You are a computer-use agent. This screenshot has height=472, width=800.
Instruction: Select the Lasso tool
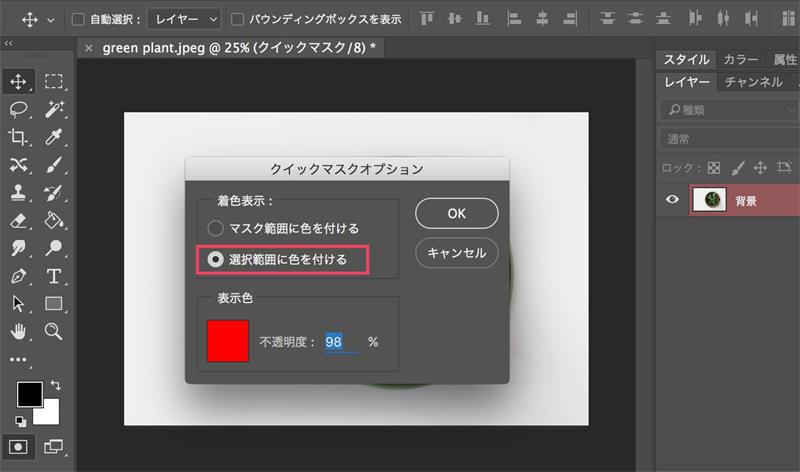click(x=19, y=109)
